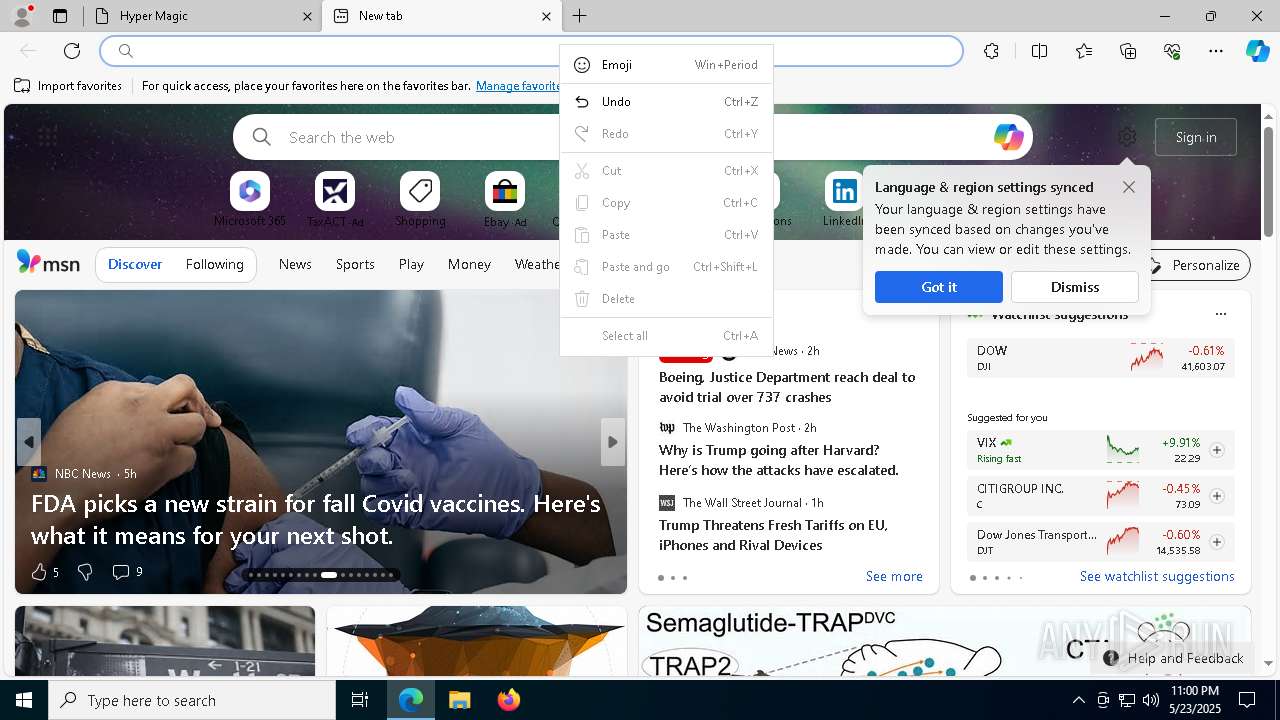Choose Undo from context menu
Viewport: 1280px width, 720px height.
(666, 102)
